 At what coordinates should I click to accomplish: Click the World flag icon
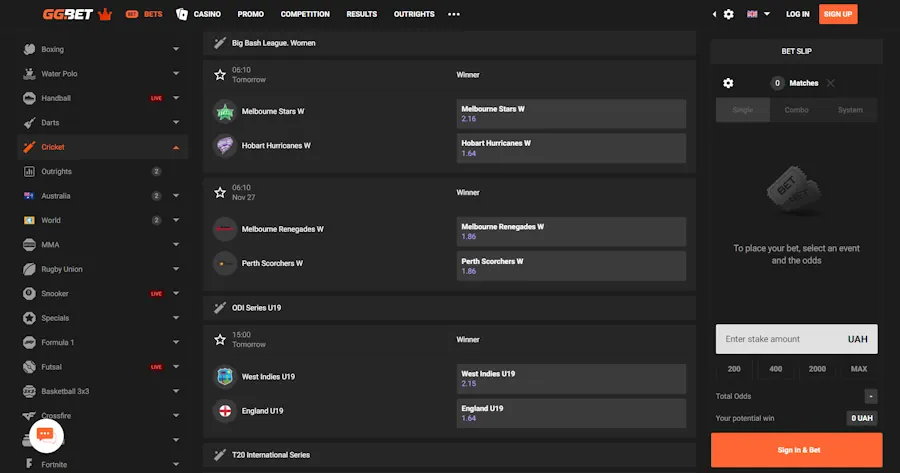click(29, 220)
